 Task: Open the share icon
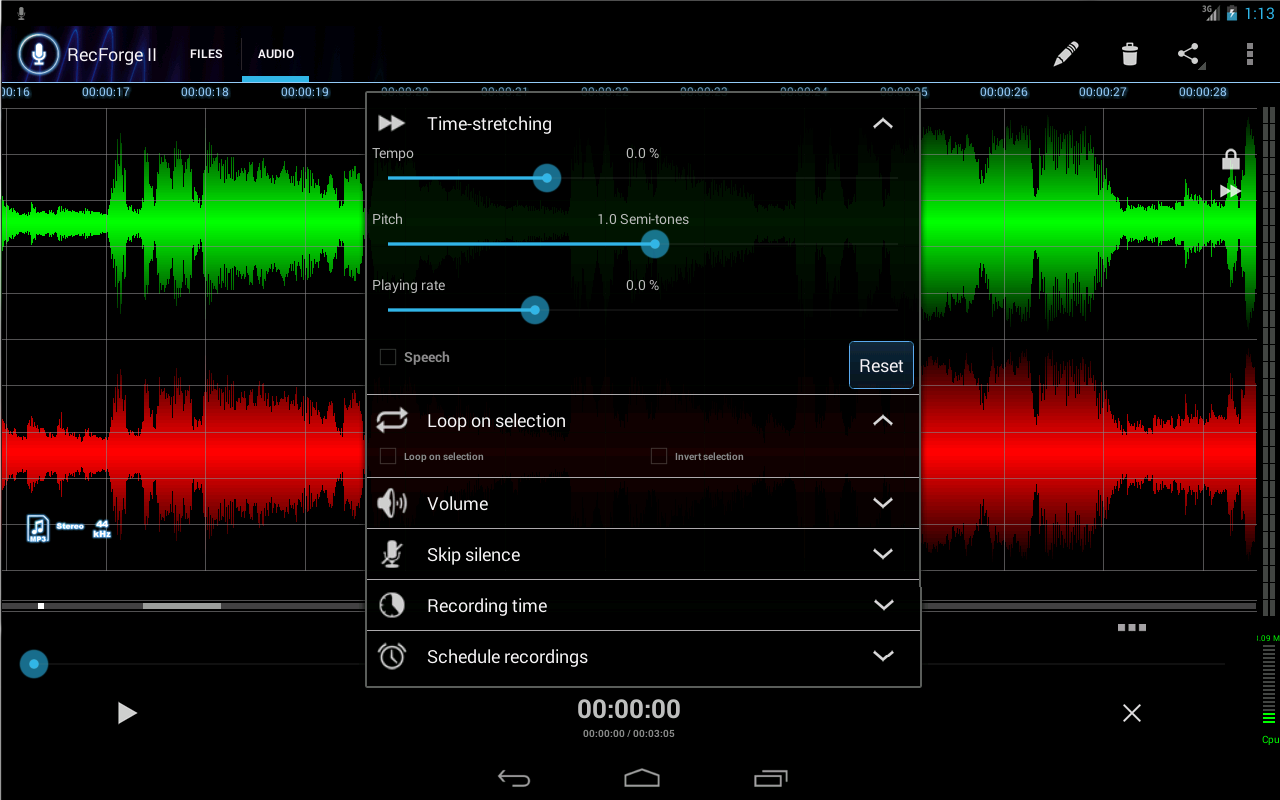[x=1189, y=54]
